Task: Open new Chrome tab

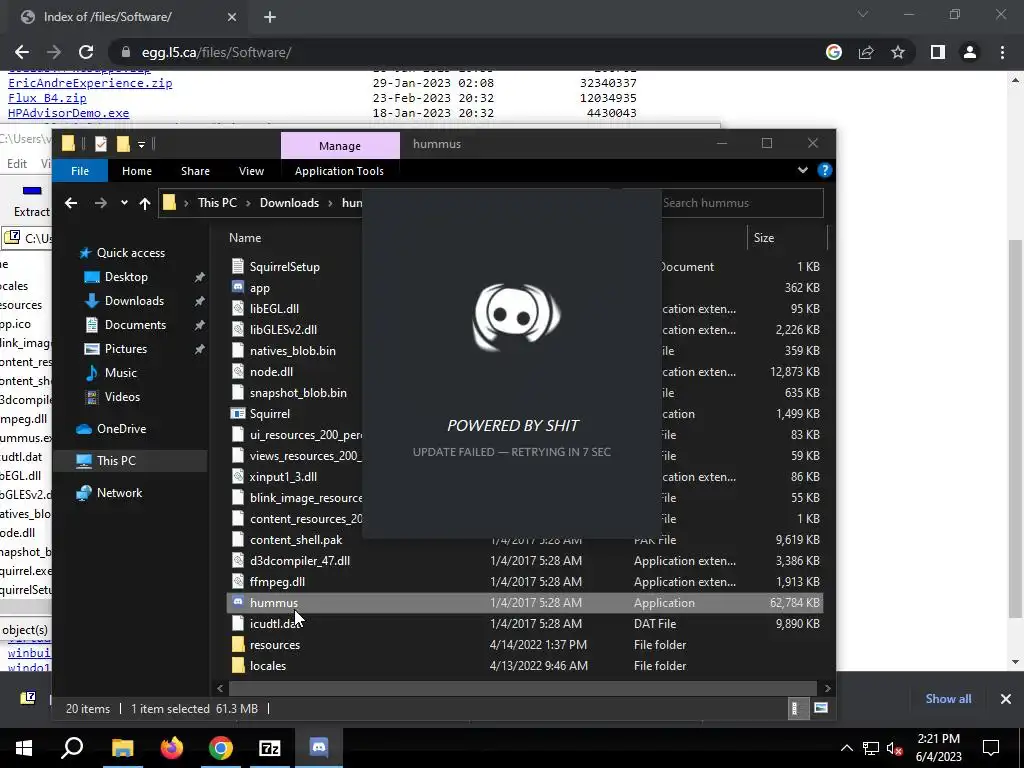Action: (x=270, y=17)
